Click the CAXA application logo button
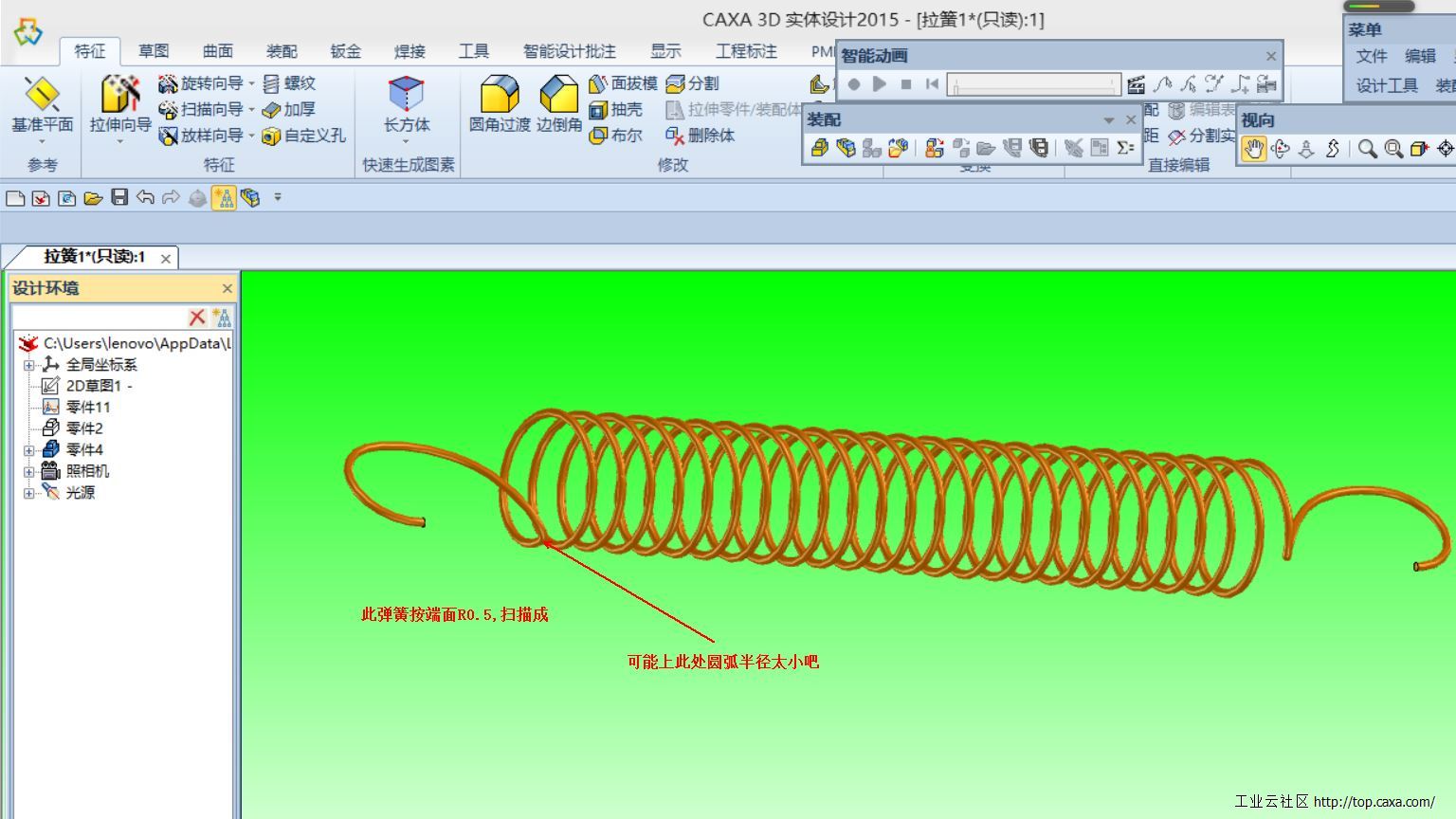 point(28,32)
